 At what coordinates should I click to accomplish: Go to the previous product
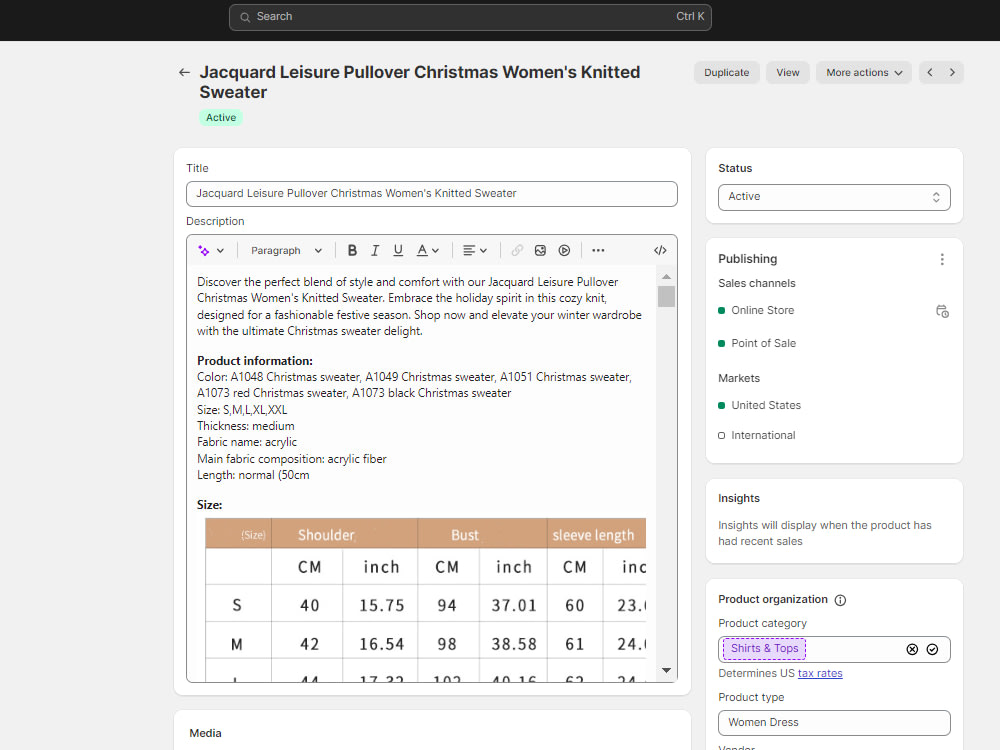(x=930, y=73)
